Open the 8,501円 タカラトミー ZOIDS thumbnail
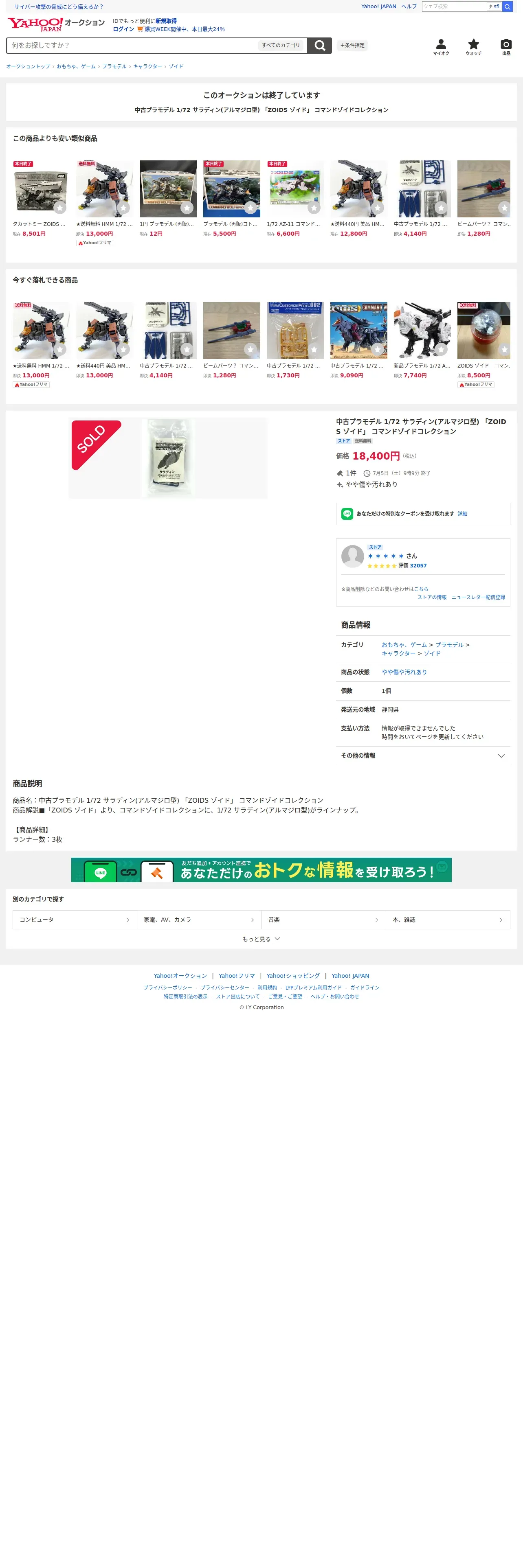 click(x=42, y=189)
